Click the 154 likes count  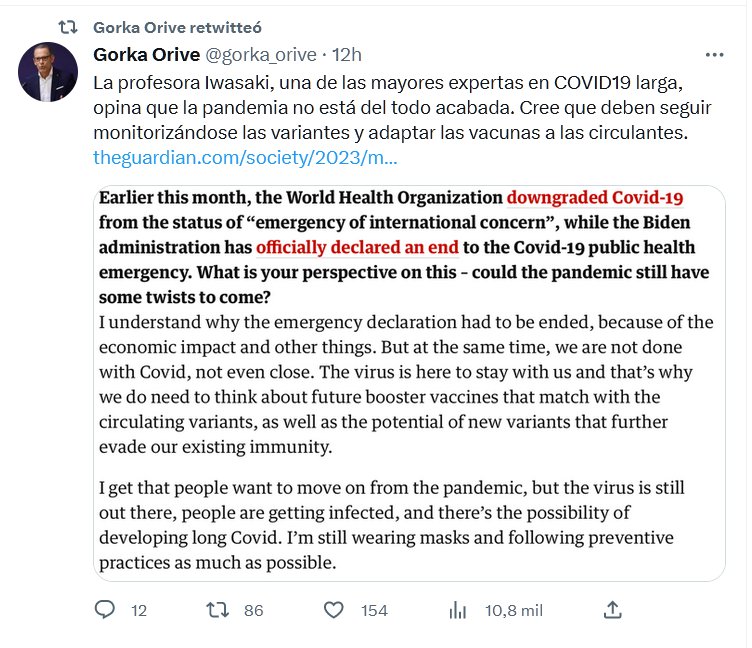coord(374,610)
